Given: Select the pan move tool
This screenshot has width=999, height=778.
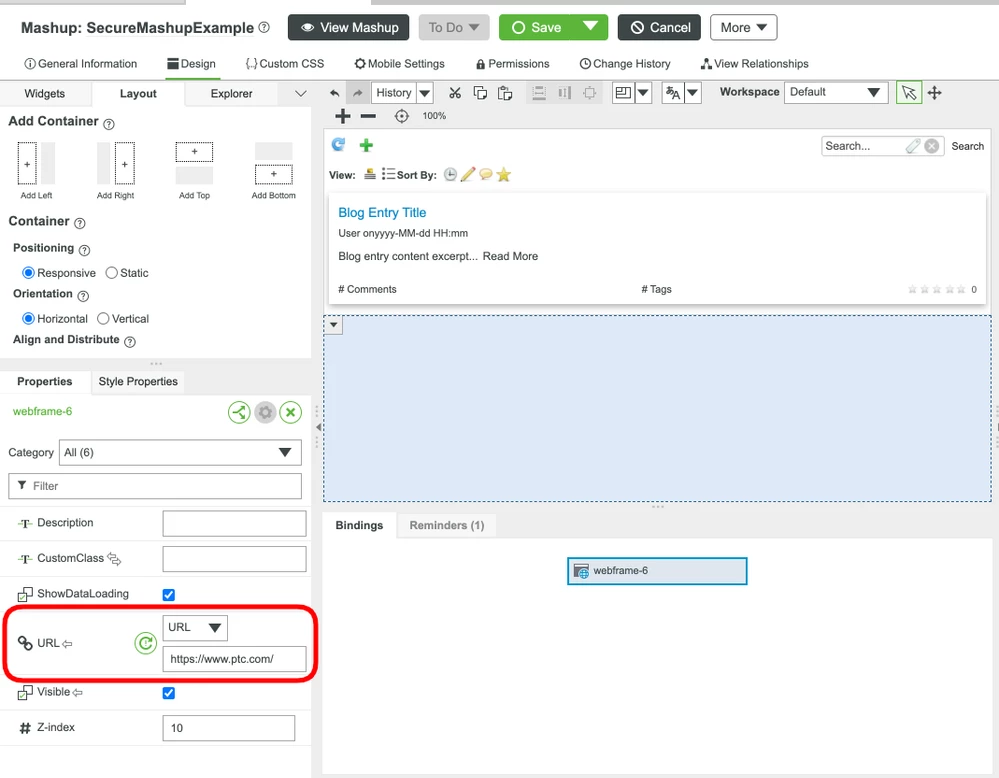Looking at the screenshot, I should (935, 93).
